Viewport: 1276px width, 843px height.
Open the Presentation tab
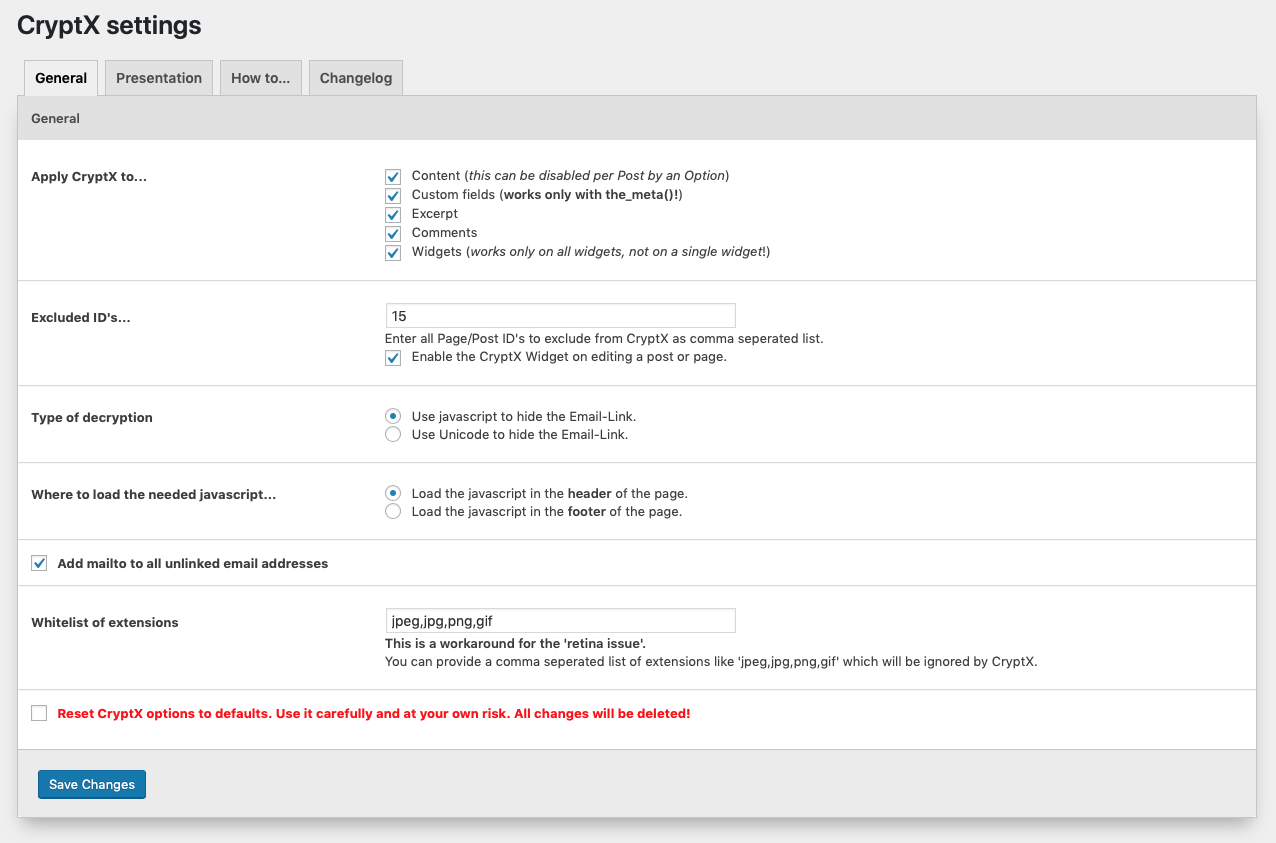159,78
